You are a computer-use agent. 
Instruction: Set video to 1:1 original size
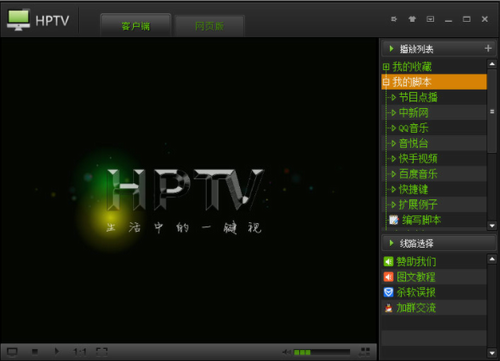[x=80, y=352]
